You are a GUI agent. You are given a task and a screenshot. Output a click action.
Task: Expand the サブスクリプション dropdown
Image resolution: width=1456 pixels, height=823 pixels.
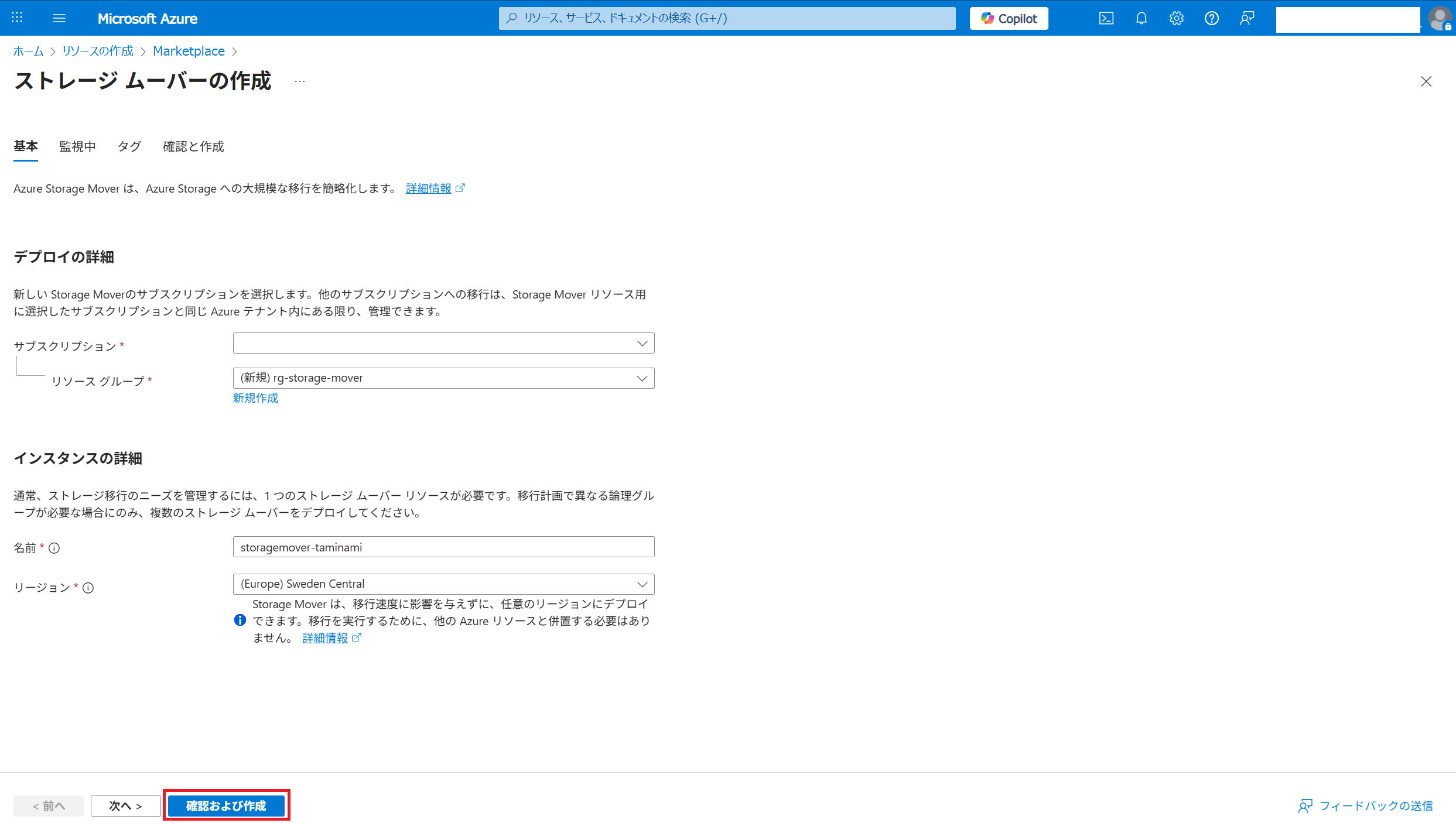(x=443, y=343)
